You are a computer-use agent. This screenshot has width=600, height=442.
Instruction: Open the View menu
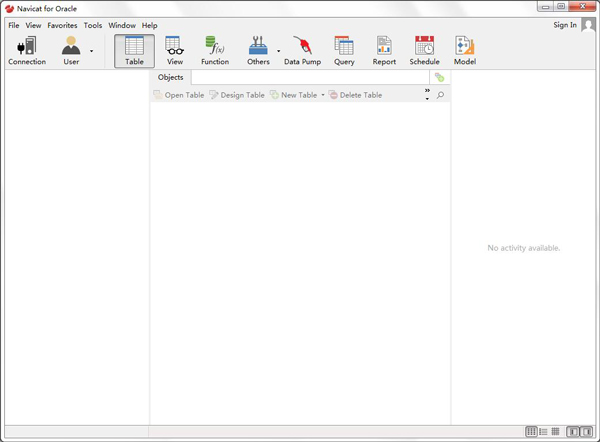tap(33, 25)
